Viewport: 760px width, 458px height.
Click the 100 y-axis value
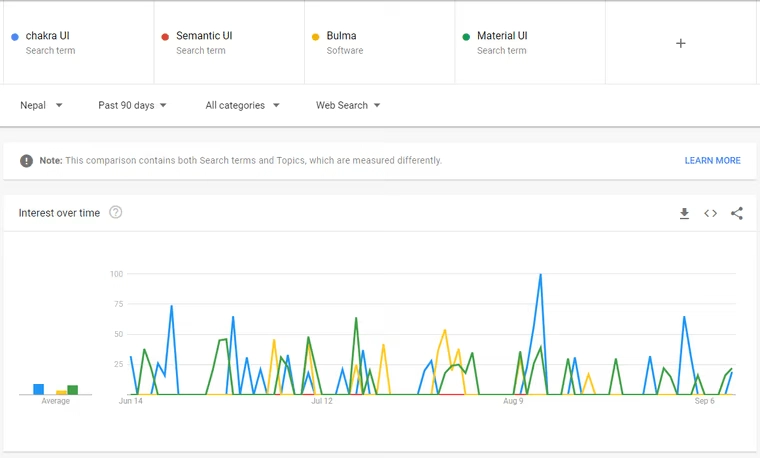(x=116, y=274)
